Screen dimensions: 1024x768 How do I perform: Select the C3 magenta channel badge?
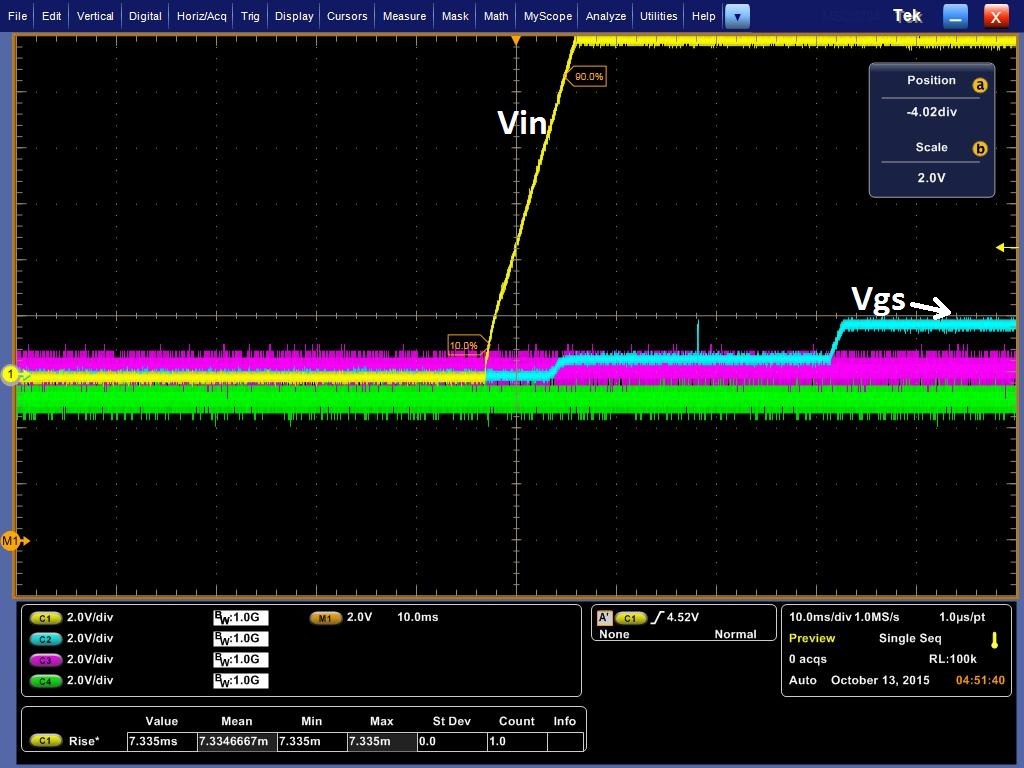click(45, 660)
